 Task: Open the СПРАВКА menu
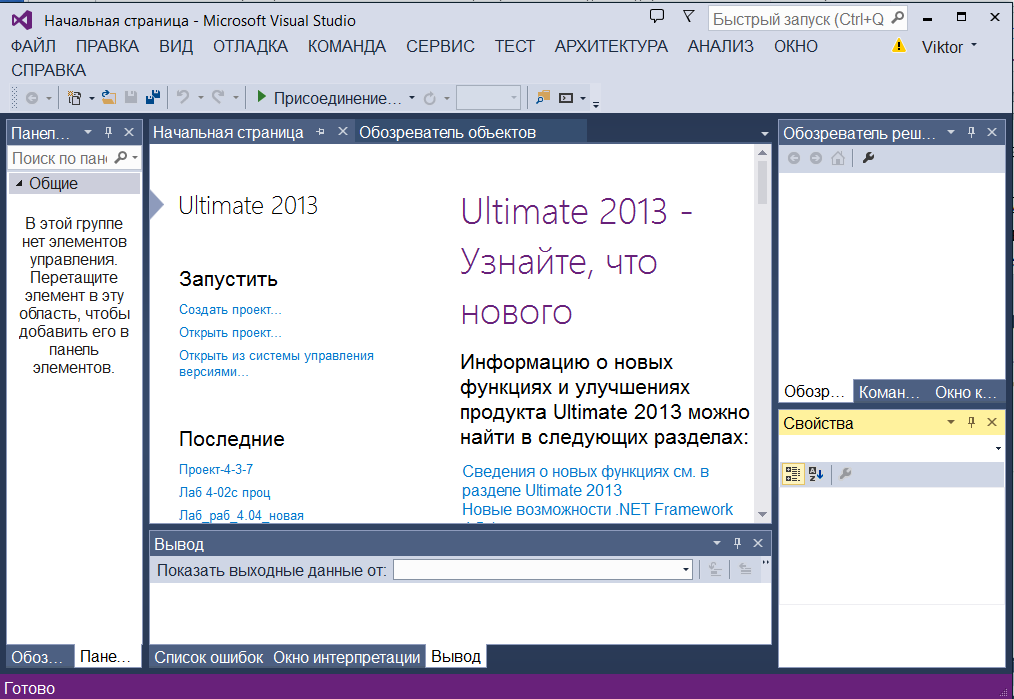49,70
